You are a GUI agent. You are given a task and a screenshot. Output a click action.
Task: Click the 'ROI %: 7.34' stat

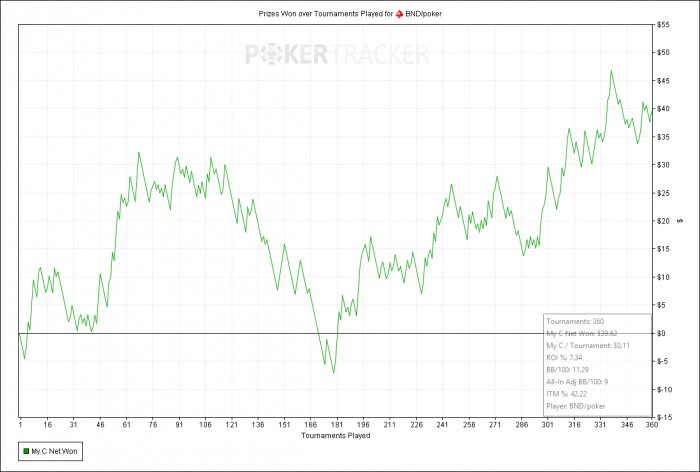[x=564, y=358]
